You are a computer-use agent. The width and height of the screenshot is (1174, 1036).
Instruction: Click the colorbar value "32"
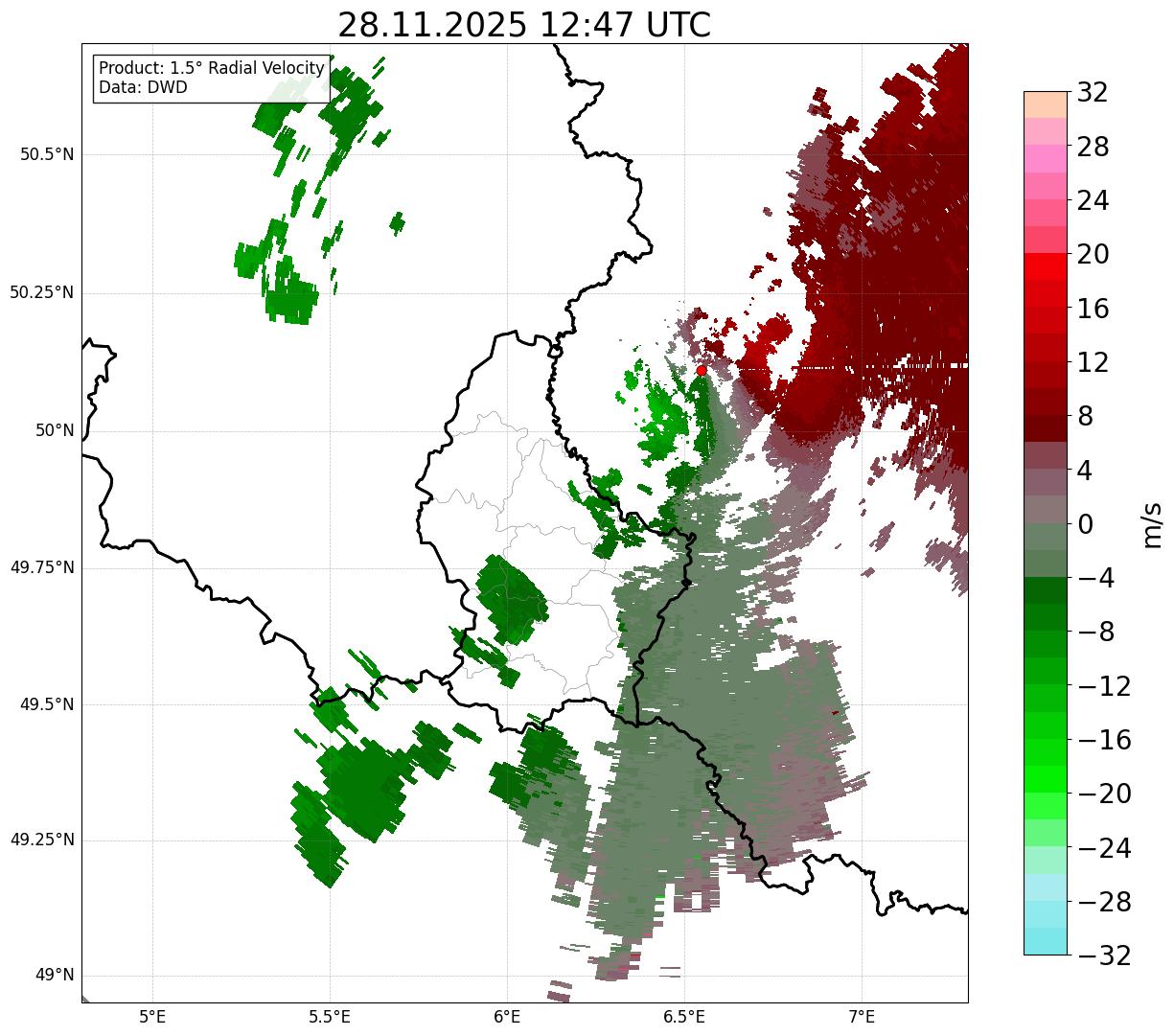(1093, 92)
